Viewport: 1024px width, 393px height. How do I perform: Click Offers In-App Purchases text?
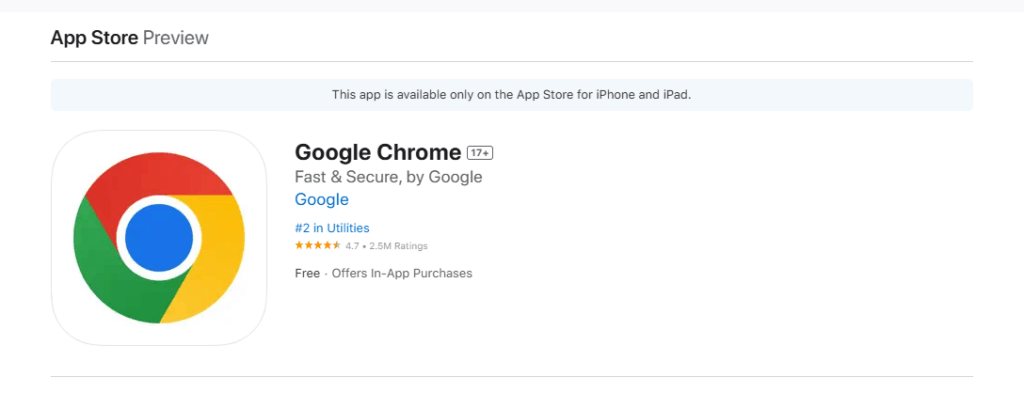(402, 274)
